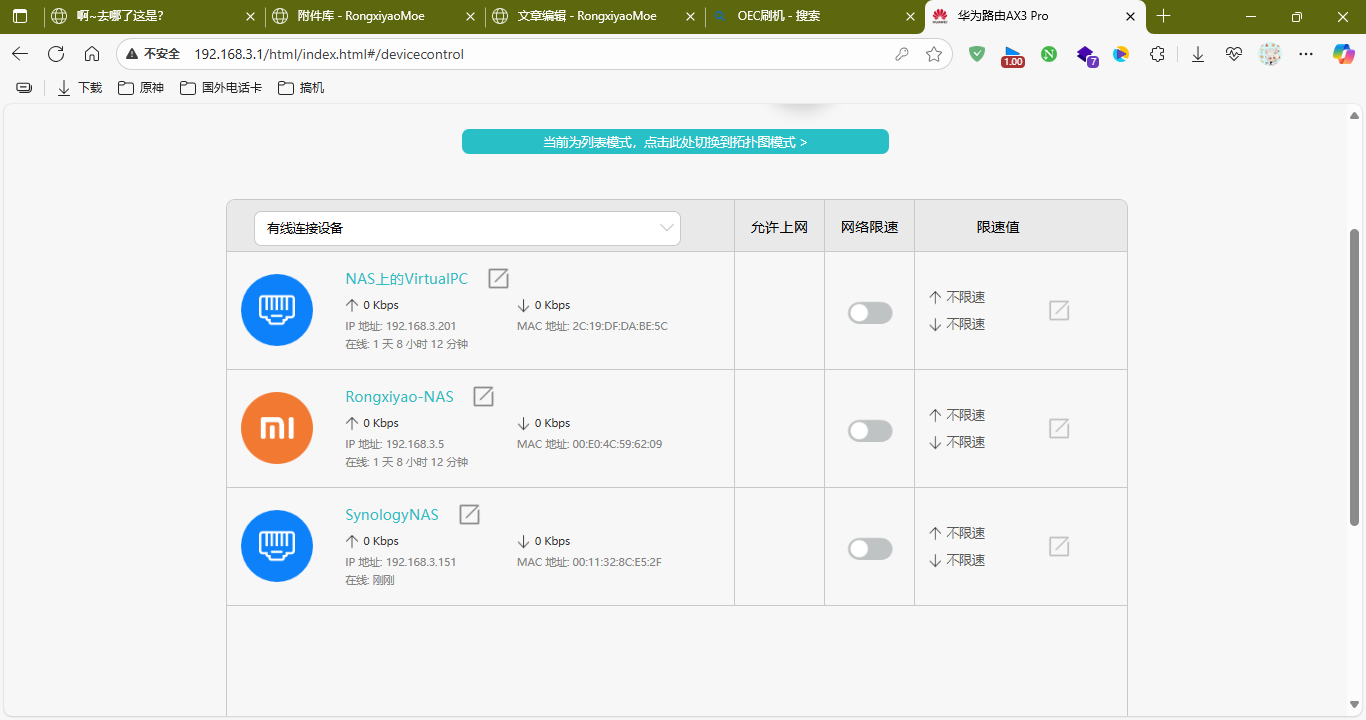Image resolution: width=1366 pixels, height=720 pixels.
Task: Refresh the router page
Action: (x=56, y=54)
